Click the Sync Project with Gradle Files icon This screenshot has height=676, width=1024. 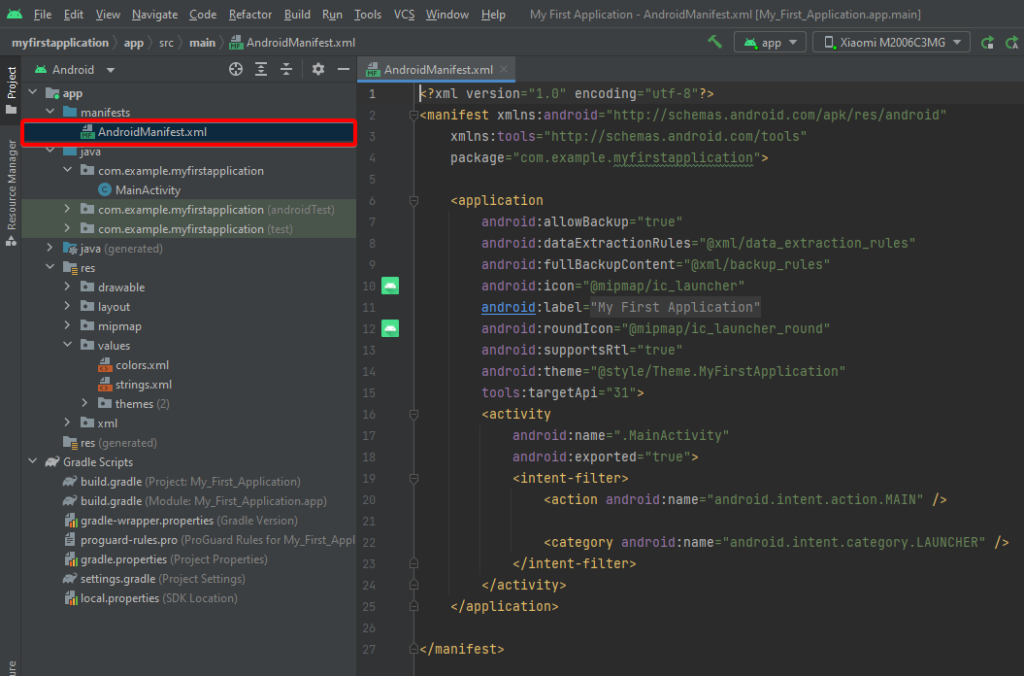986,43
